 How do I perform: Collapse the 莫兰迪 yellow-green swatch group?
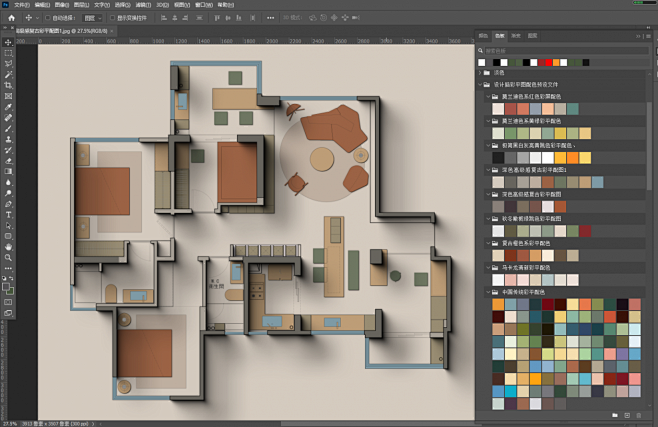point(488,121)
